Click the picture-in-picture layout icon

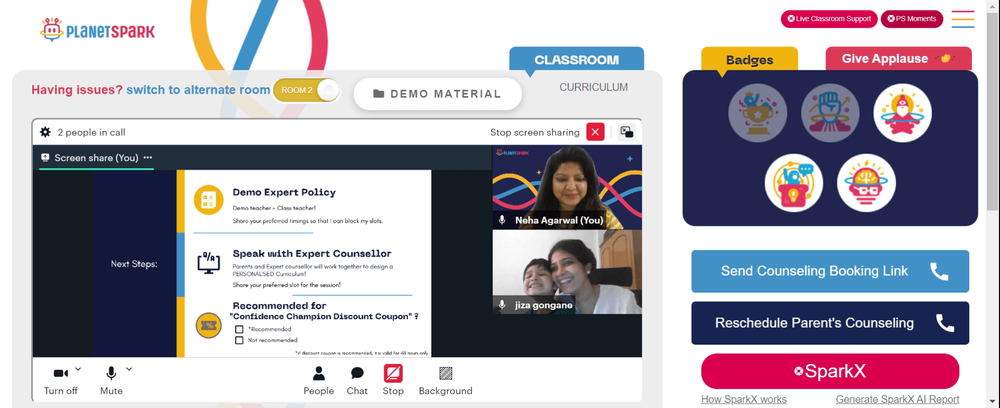click(627, 132)
